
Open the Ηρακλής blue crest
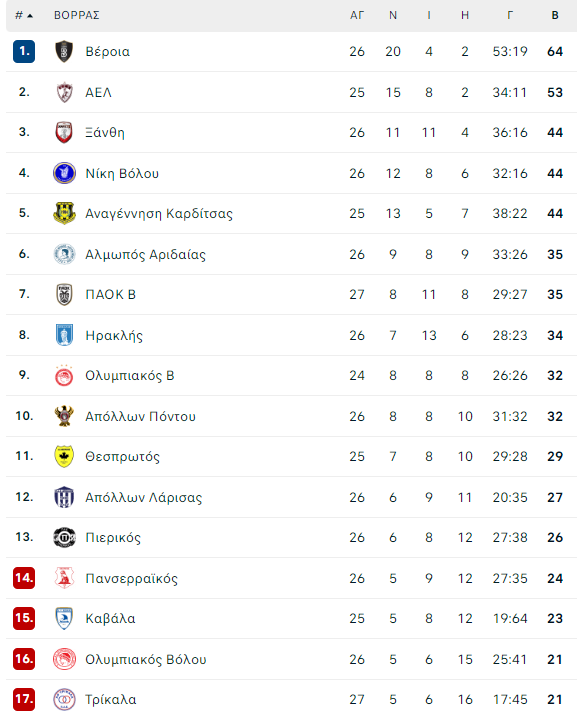64,335
